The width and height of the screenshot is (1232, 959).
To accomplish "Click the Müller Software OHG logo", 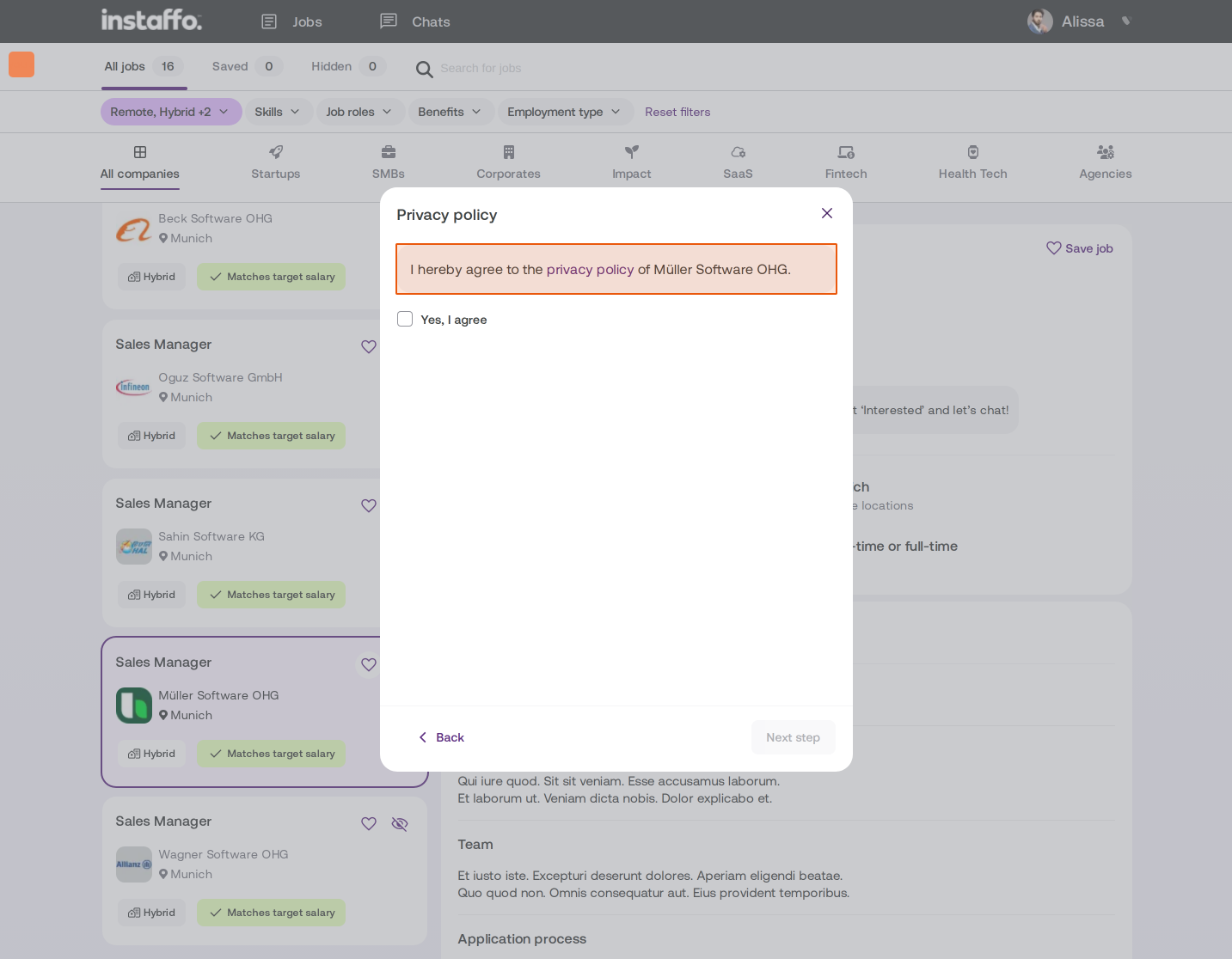I will 134,706.
